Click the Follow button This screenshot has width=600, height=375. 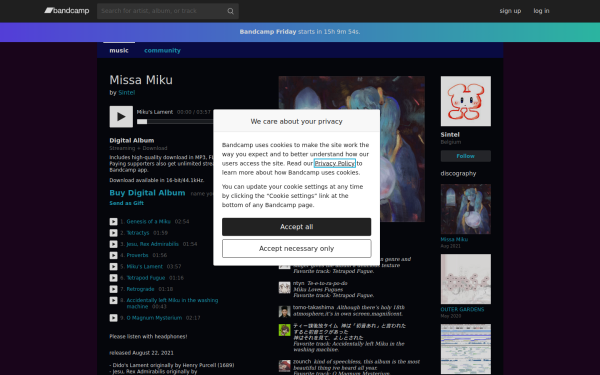466,156
